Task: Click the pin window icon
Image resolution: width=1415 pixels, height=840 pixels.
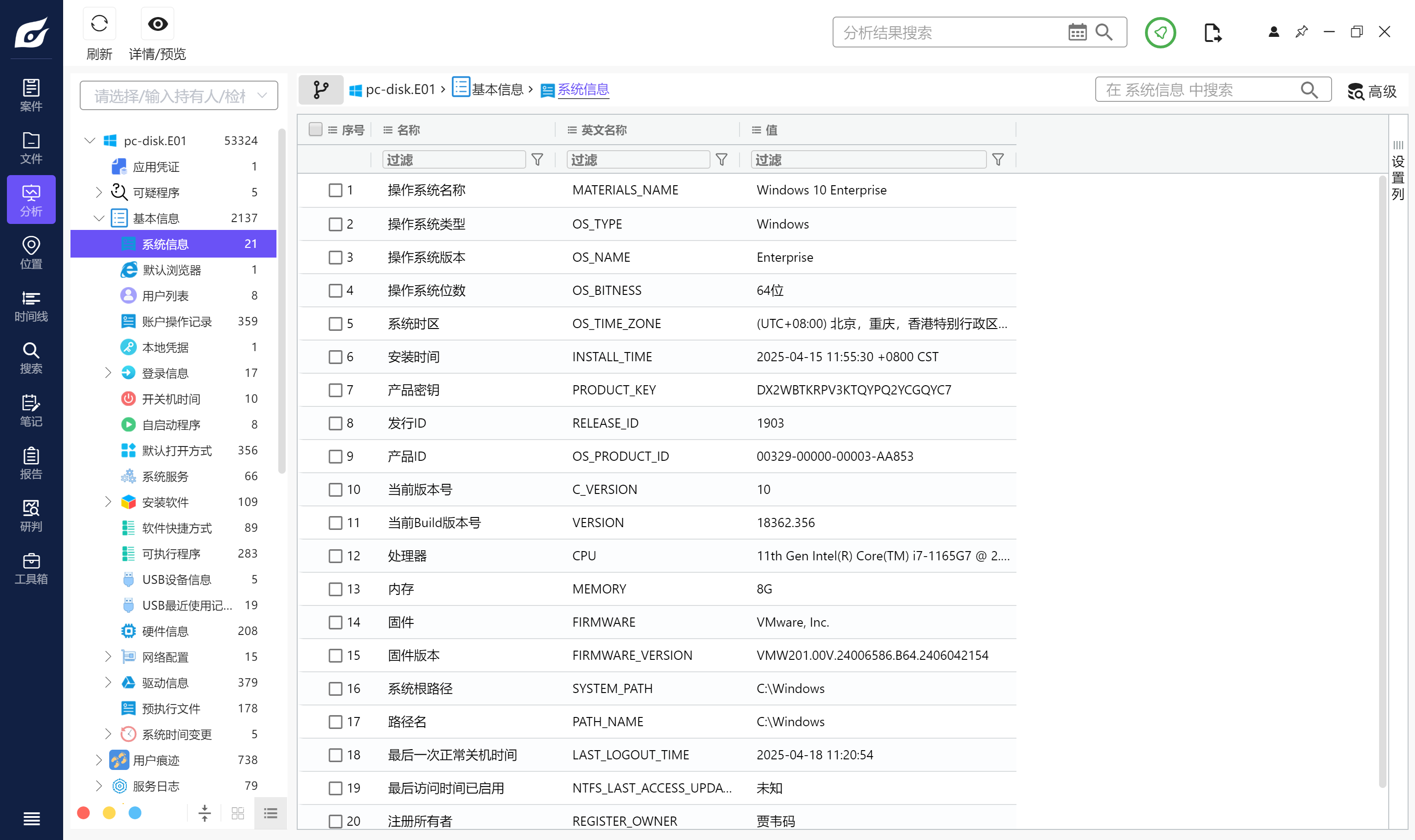Action: click(x=1301, y=32)
